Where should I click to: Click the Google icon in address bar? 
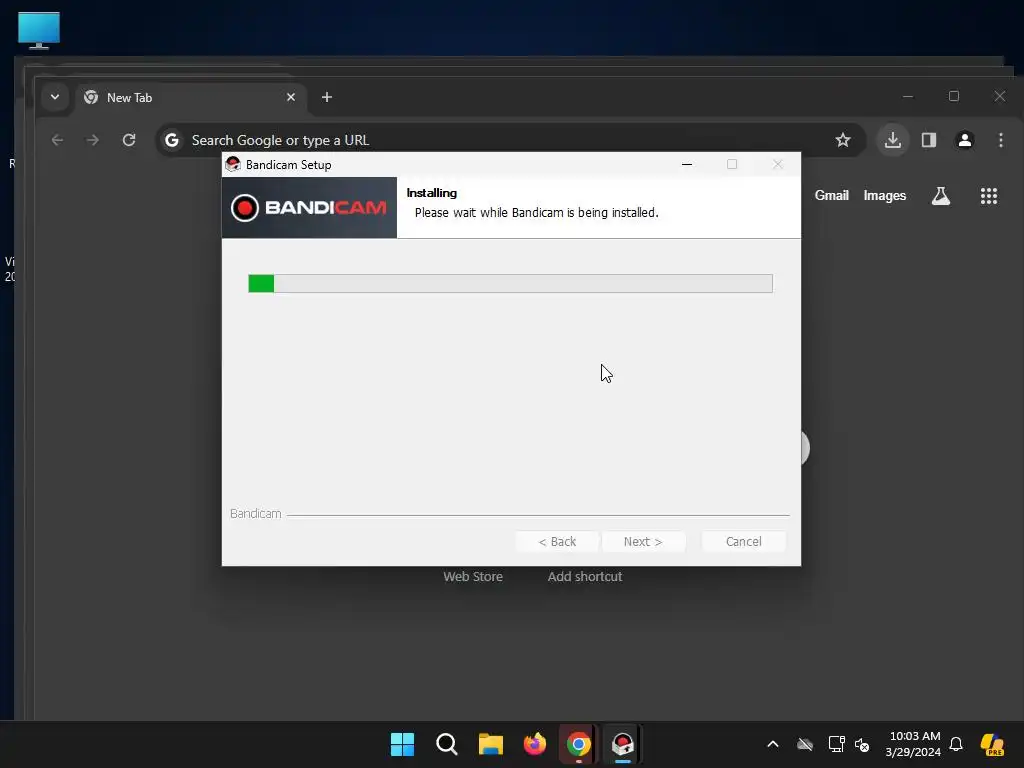172,140
